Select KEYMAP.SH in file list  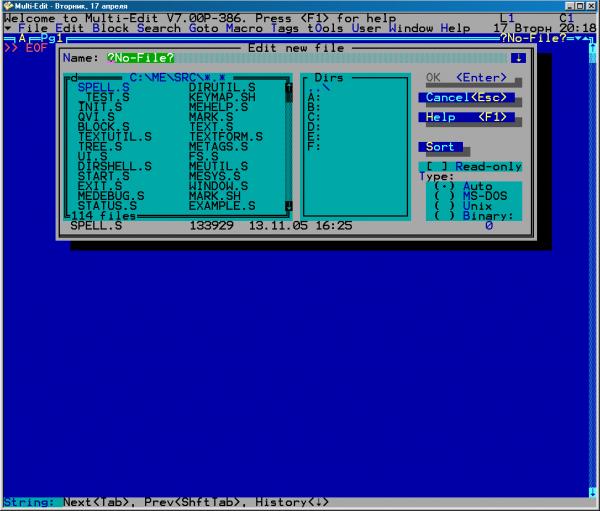click(222, 97)
